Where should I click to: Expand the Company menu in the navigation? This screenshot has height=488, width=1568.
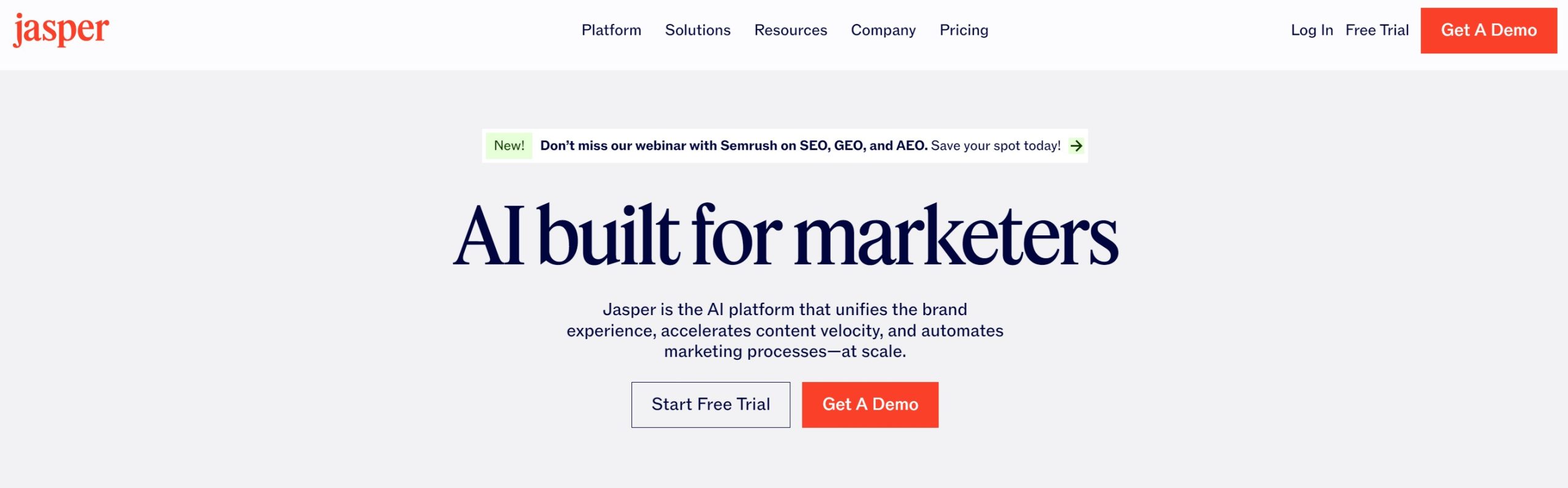tap(883, 30)
